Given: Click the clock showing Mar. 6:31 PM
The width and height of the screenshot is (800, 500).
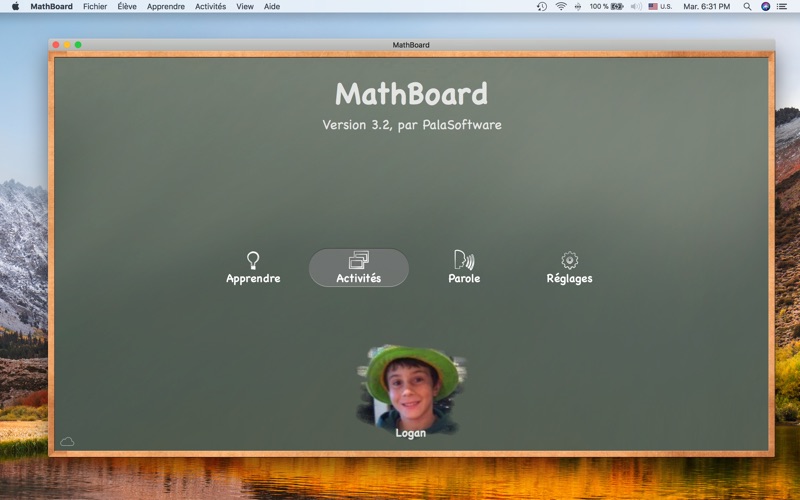Looking at the screenshot, I should [x=707, y=7].
